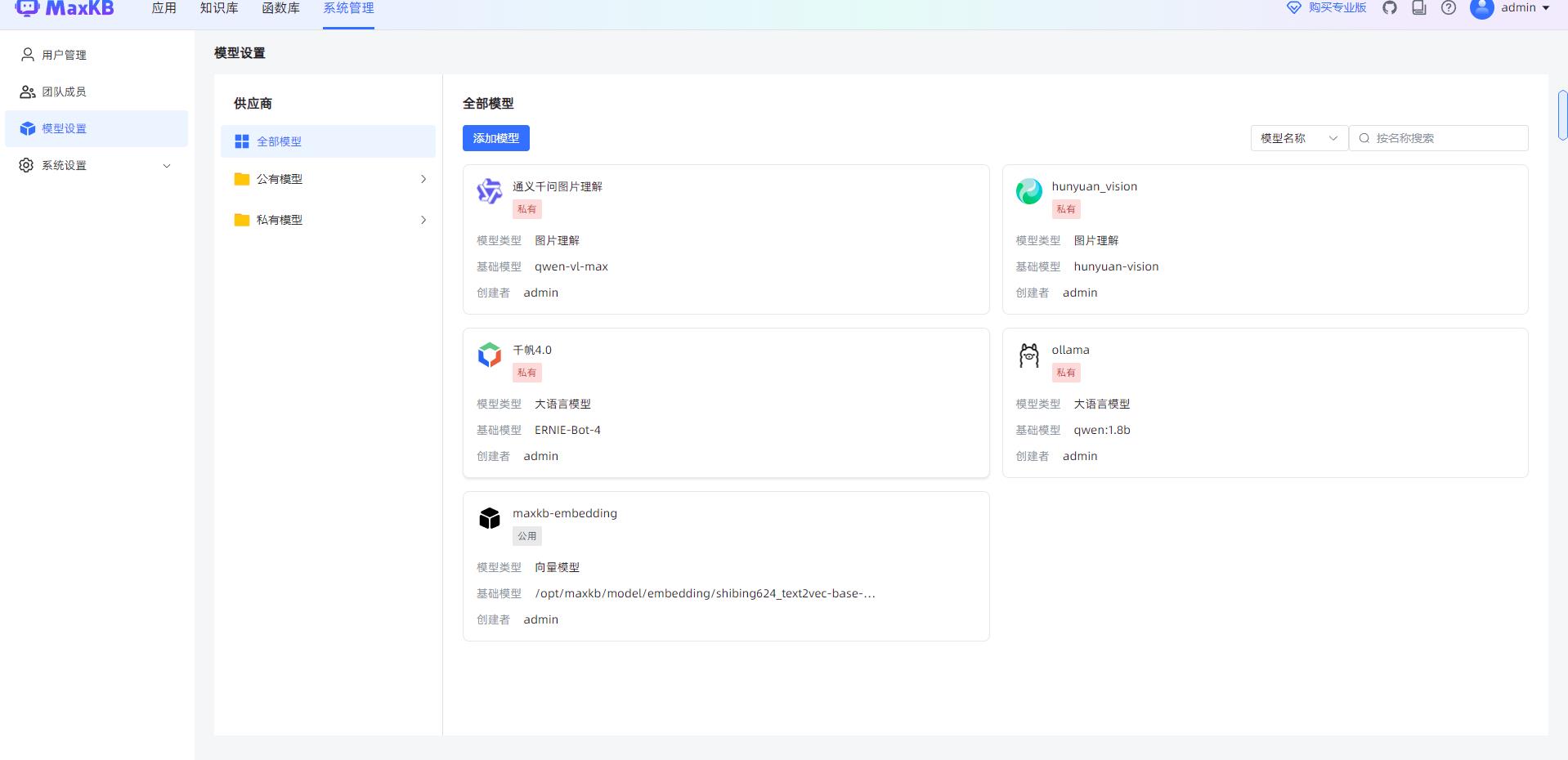Expand the 公有模型 chevron
This screenshot has height=760, width=1568.
tap(423, 179)
